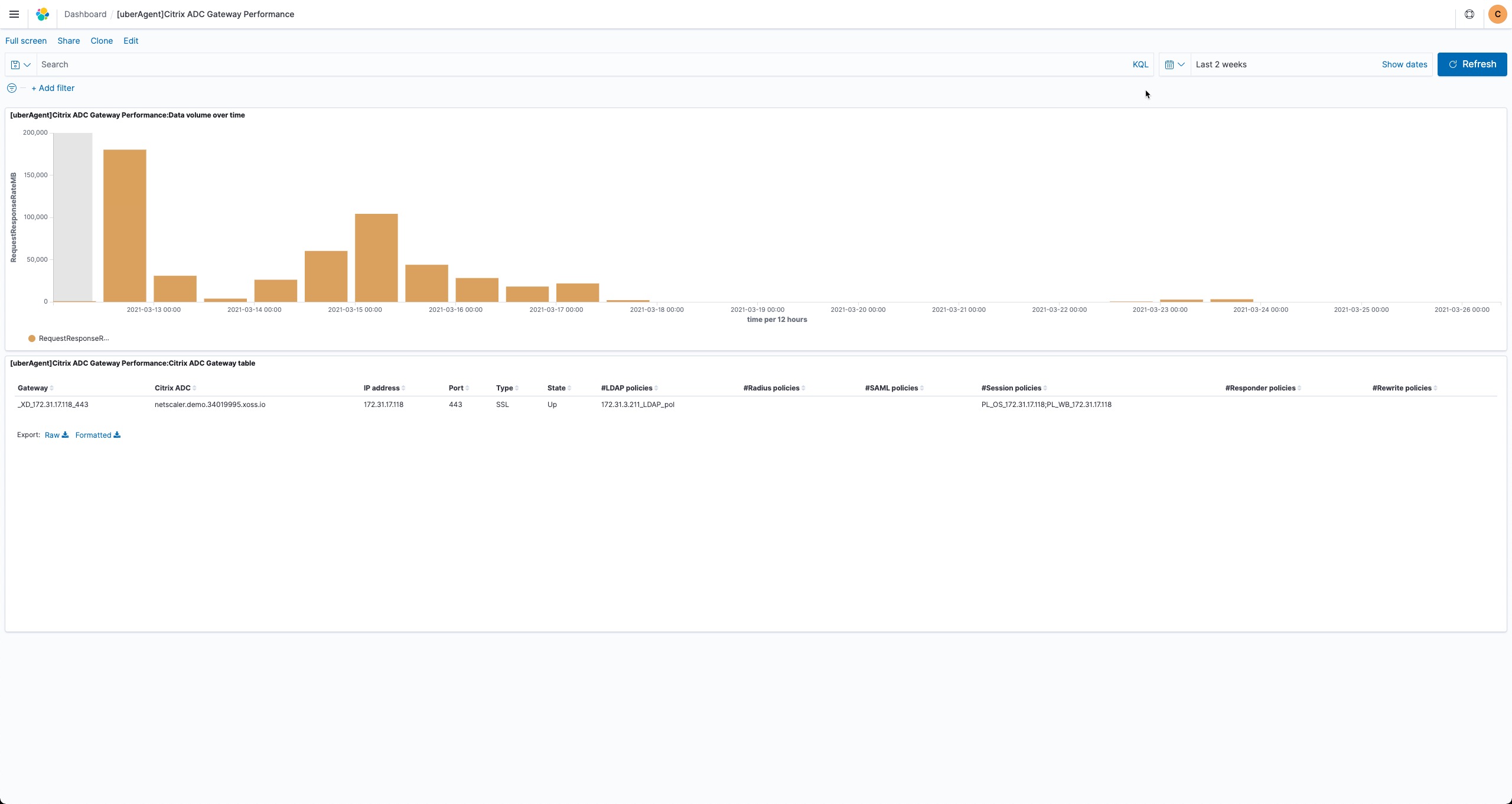This screenshot has width=1512, height=804.
Task: Click the Share menu item
Action: click(69, 41)
